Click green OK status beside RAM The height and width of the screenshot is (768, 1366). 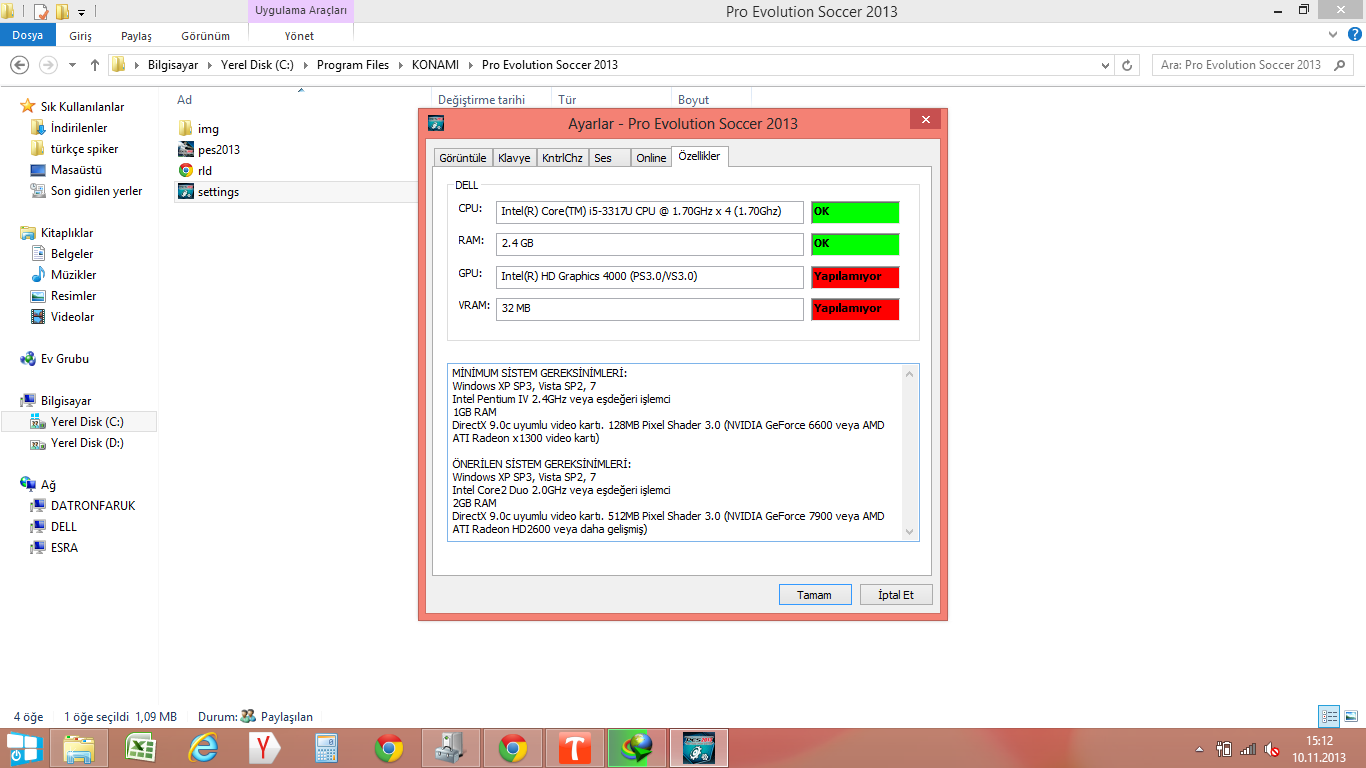(855, 244)
